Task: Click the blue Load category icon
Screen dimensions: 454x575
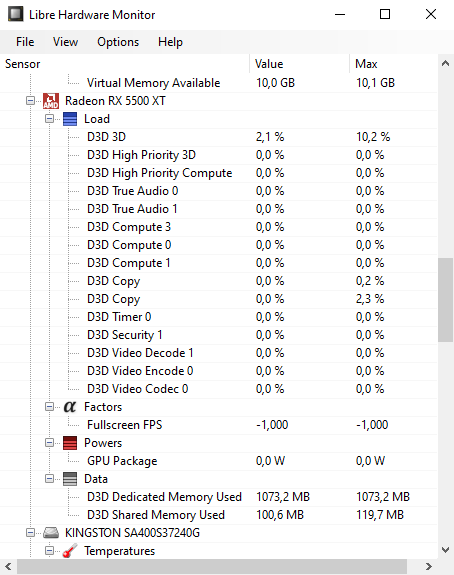Action: [x=70, y=119]
